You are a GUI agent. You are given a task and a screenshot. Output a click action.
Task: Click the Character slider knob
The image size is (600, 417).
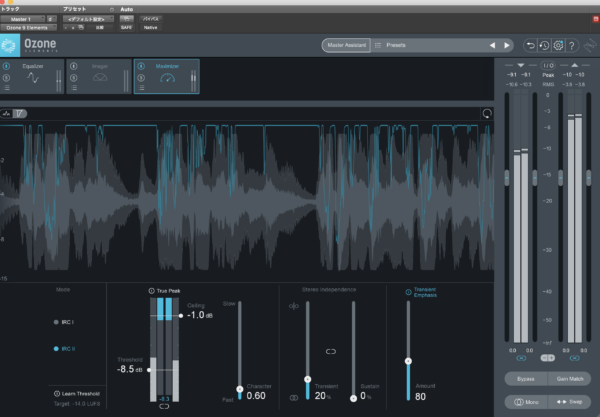(x=240, y=389)
